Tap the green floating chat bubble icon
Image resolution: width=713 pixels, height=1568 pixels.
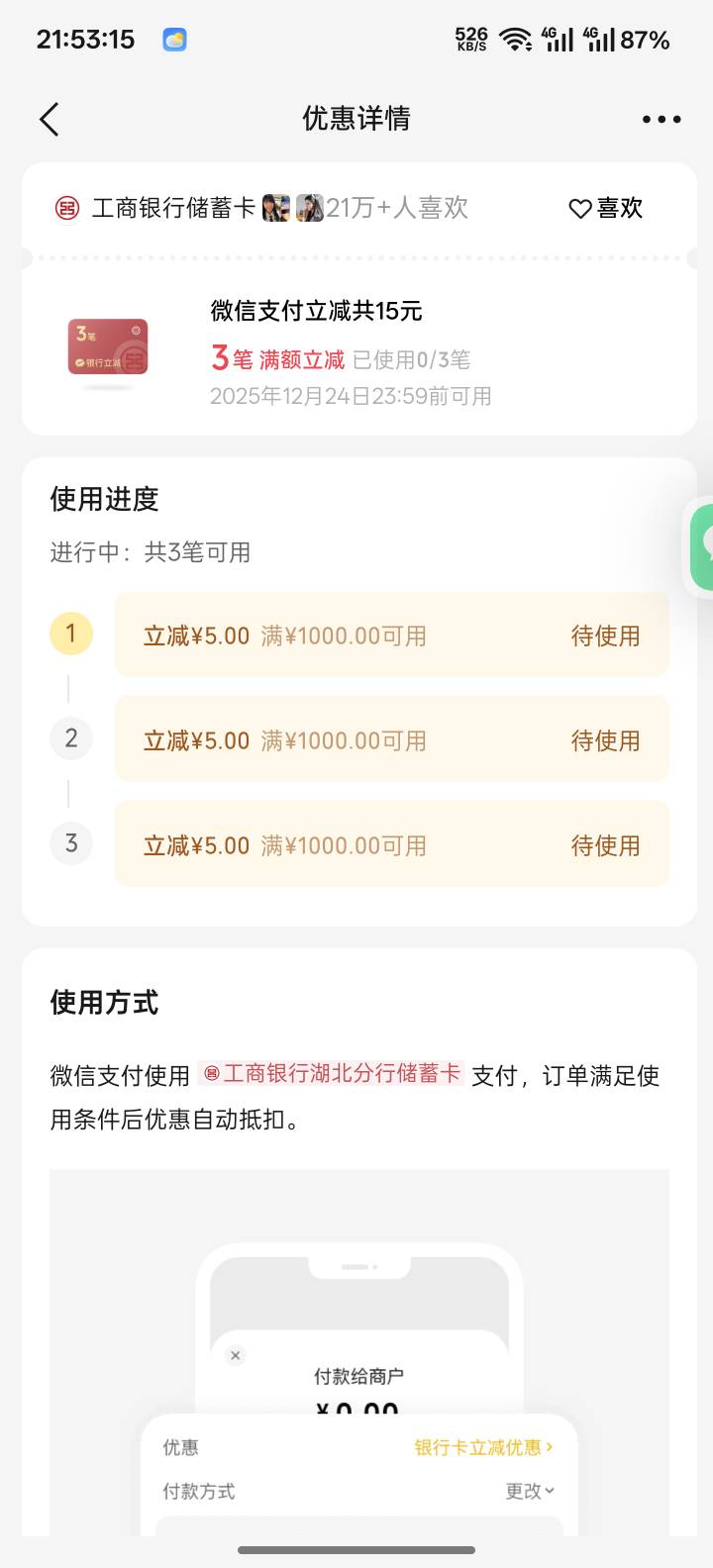pos(702,542)
